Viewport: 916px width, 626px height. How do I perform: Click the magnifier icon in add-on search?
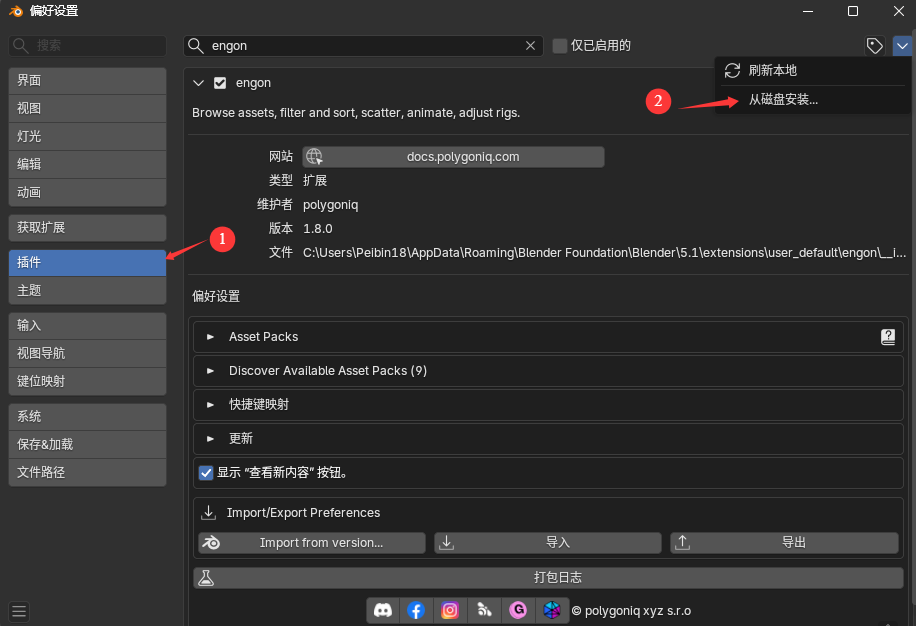196,46
